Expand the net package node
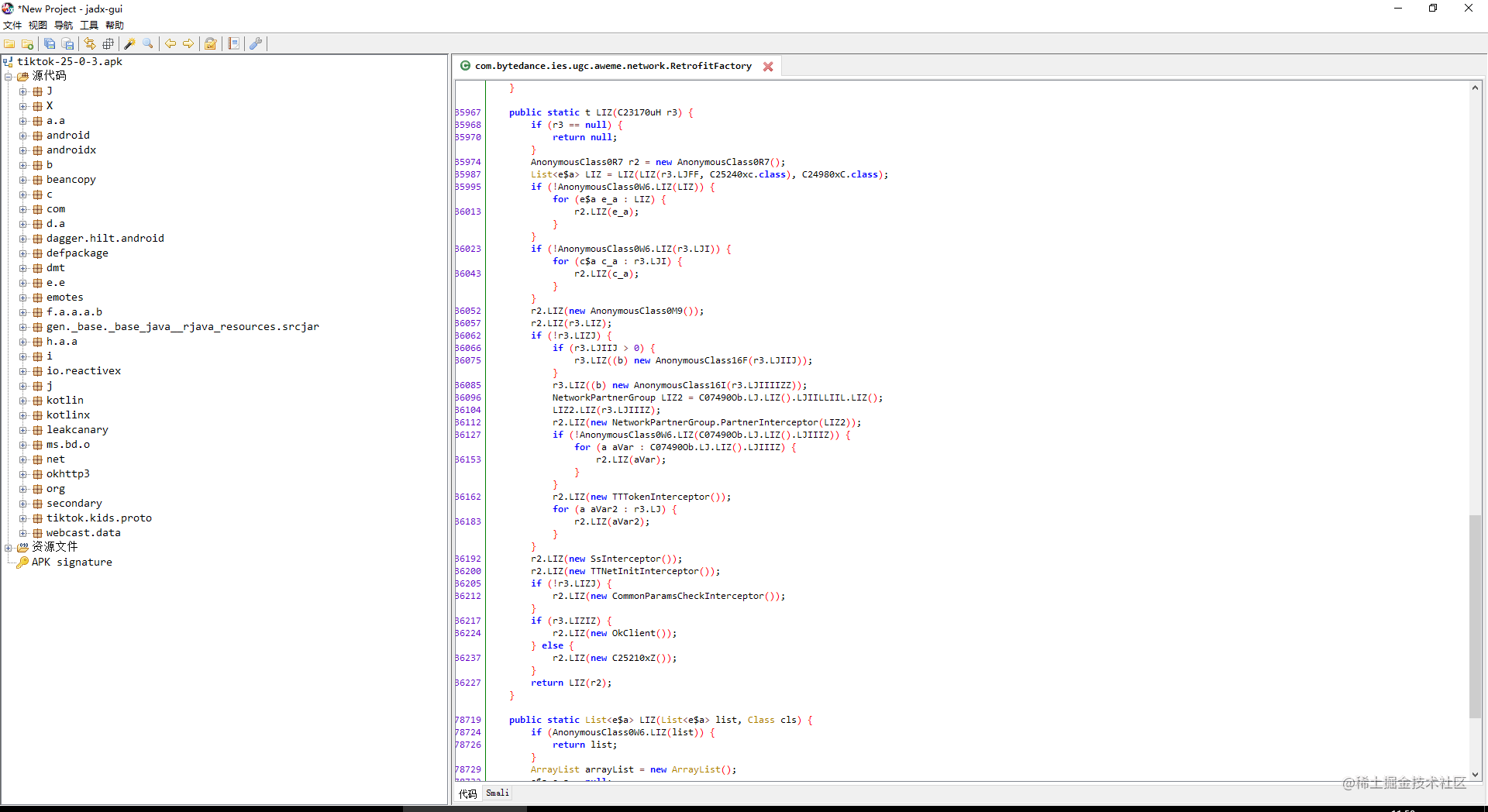The image size is (1488, 812). (23, 459)
